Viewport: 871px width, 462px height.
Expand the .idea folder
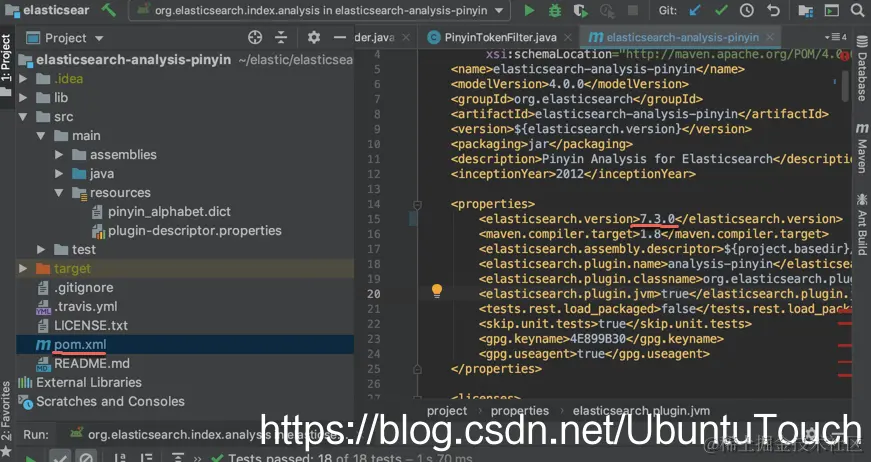(23, 79)
